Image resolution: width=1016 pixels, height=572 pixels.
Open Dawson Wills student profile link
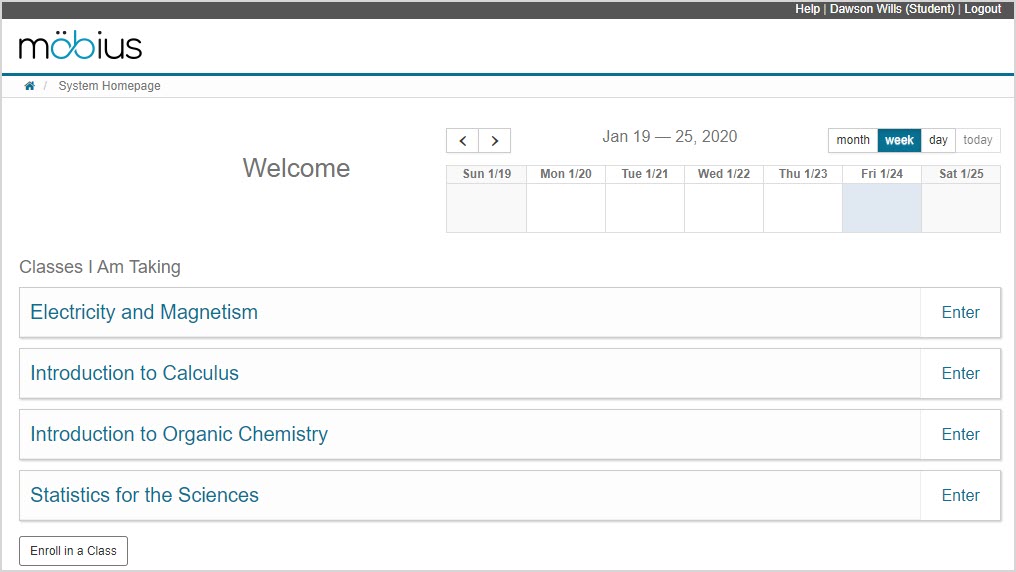point(892,9)
